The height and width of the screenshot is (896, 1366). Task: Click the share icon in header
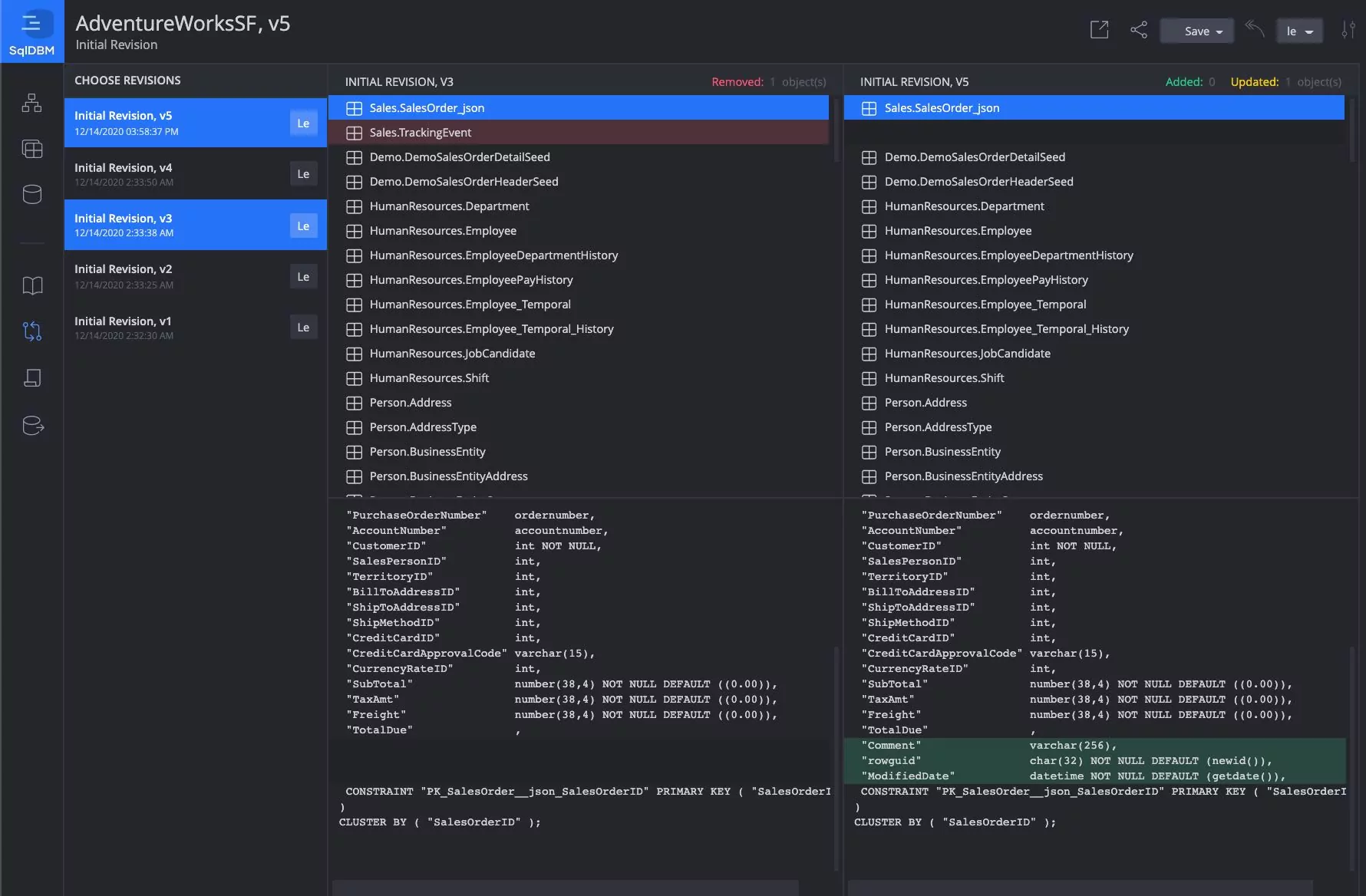tap(1139, 31)
